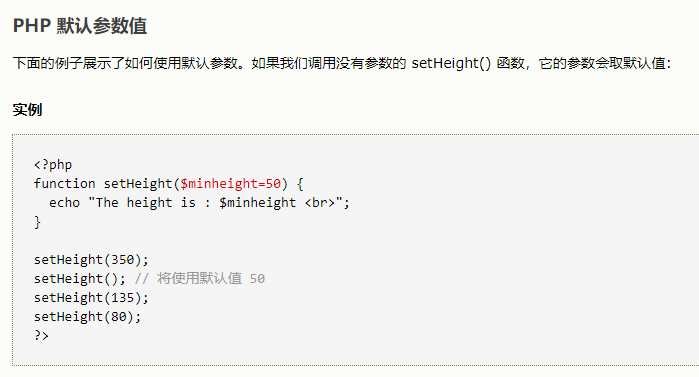The image size is (699, 377).
Task: Click the <?php opening tag line
Action: click(53, 165)
